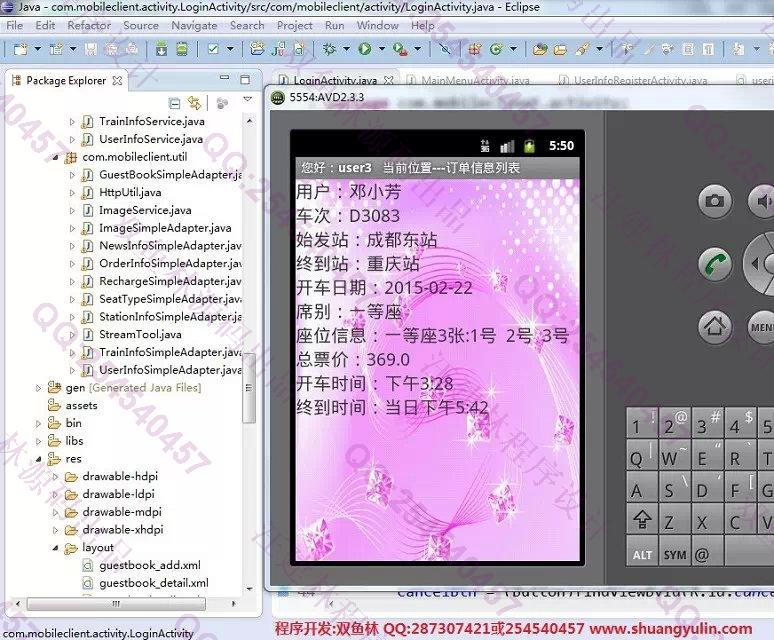Collapse the layout folder

click(55, 548)
